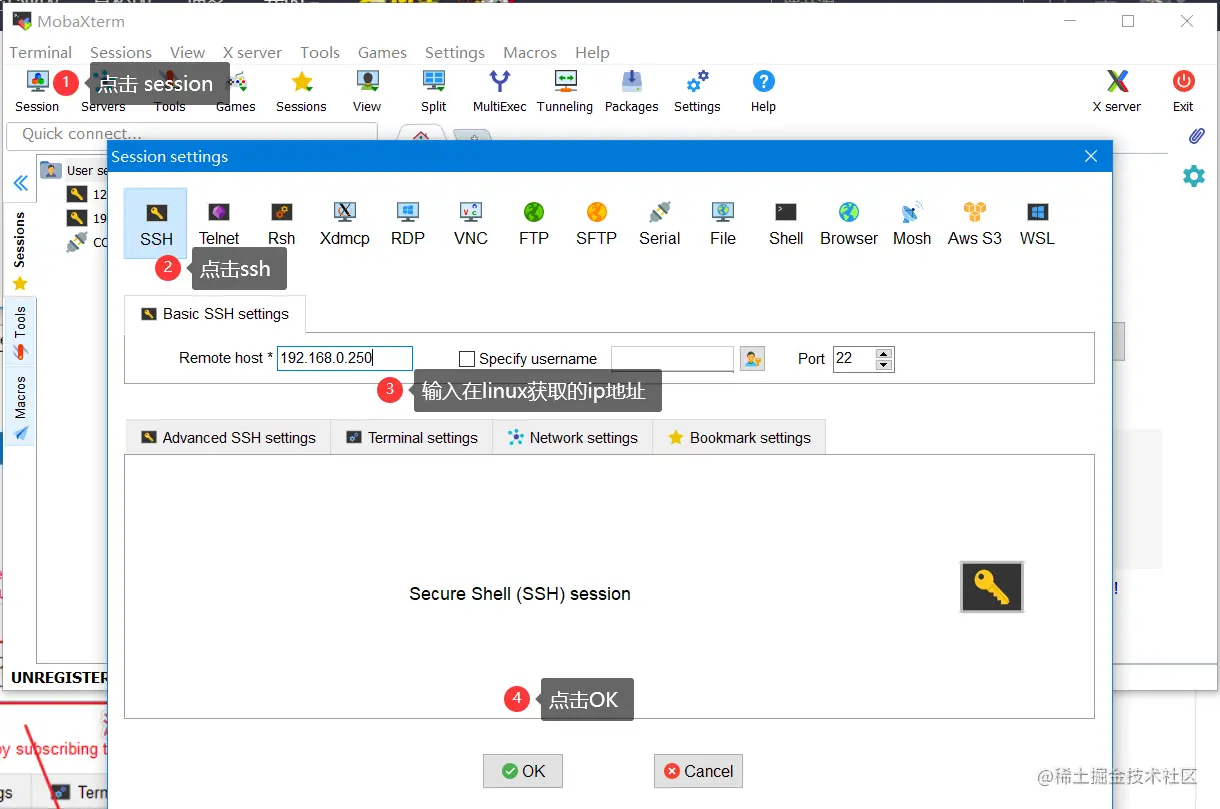Open the Terminal settings tab

pyautogui.click(x=411, y=437)
